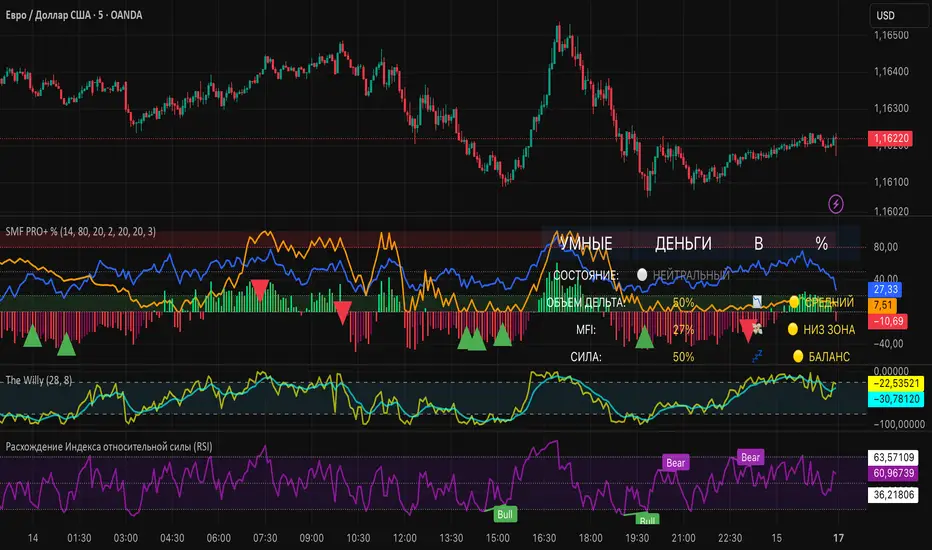Select the first purple Bear label
Viewport: 932px width, 550px height.
pos(676,463)
